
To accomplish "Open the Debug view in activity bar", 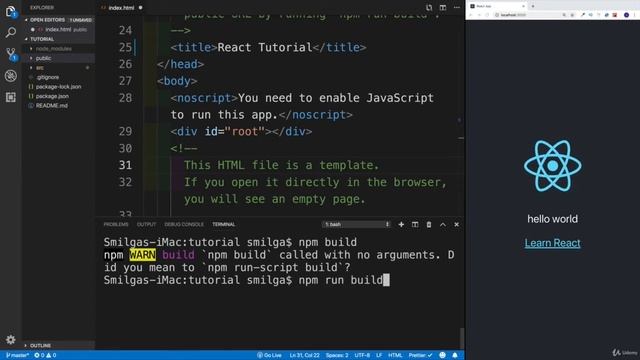I will point(11,76).
